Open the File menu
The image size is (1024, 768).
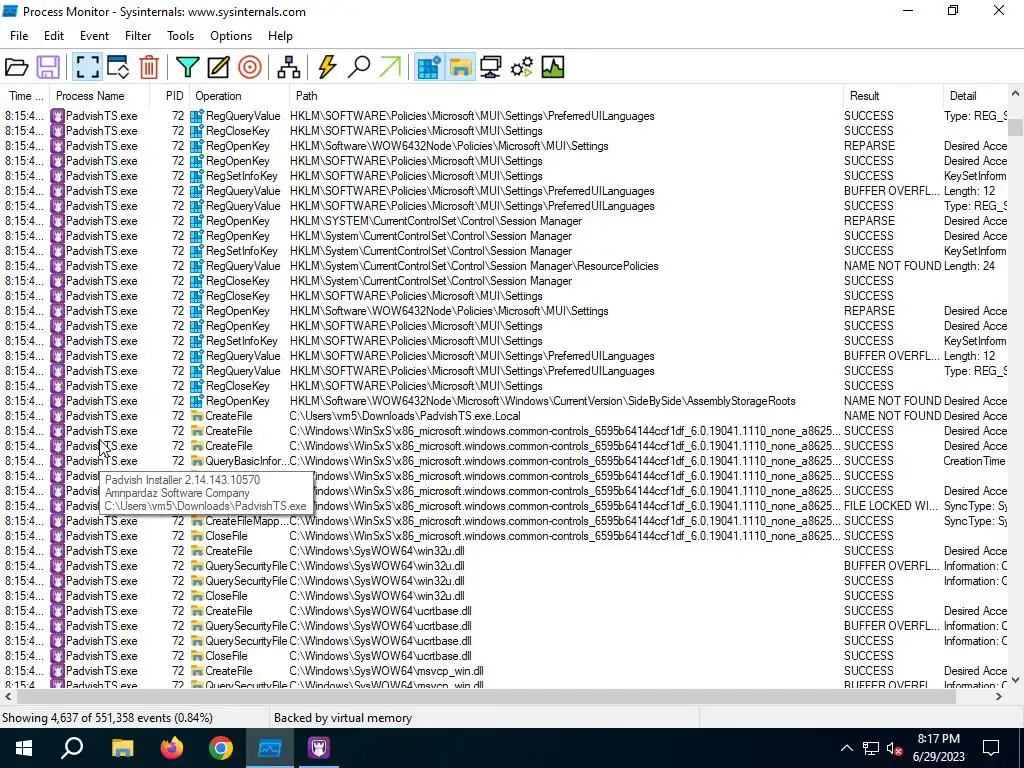(19, 36)
